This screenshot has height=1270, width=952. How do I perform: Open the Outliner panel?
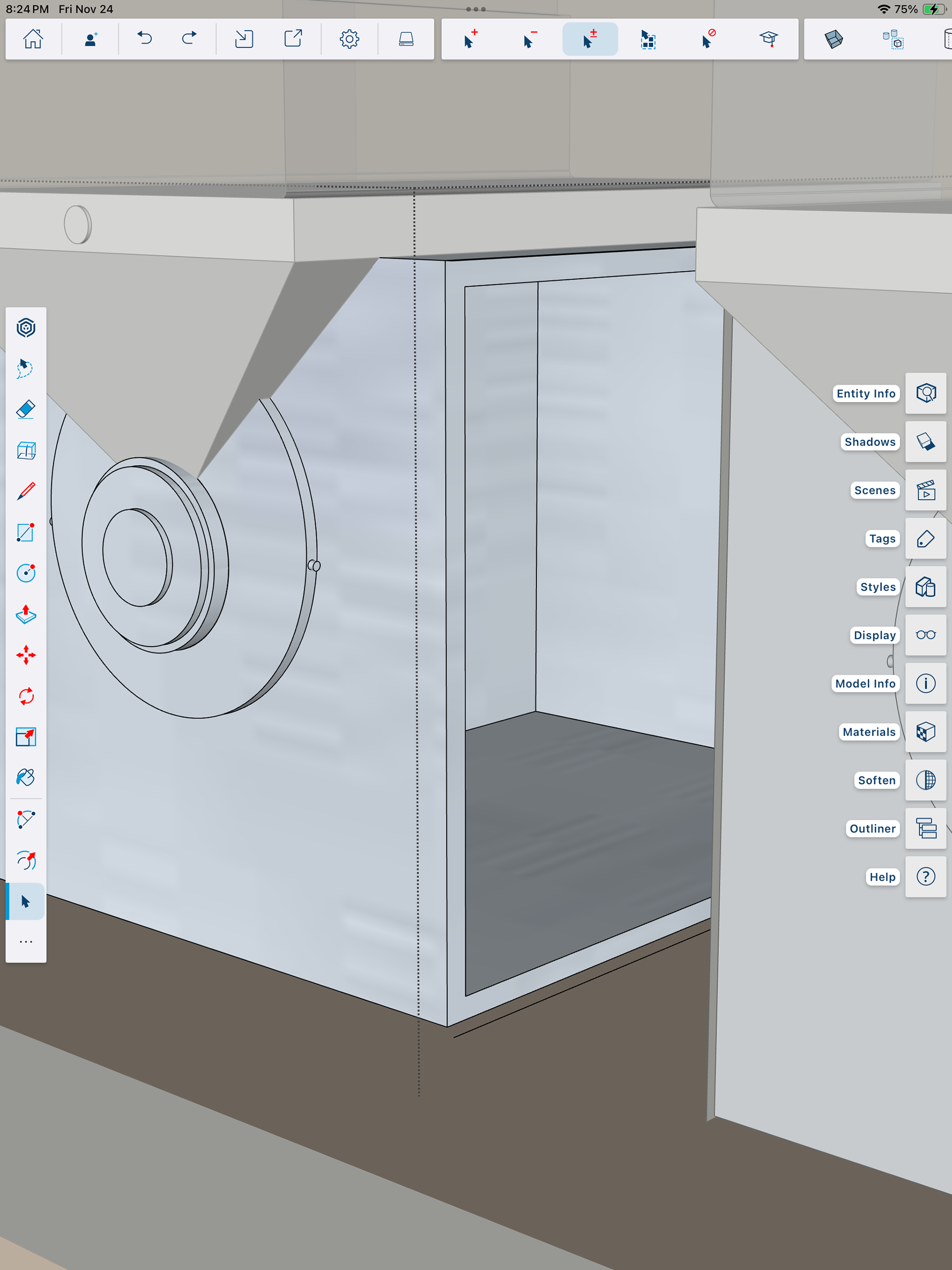925,829
